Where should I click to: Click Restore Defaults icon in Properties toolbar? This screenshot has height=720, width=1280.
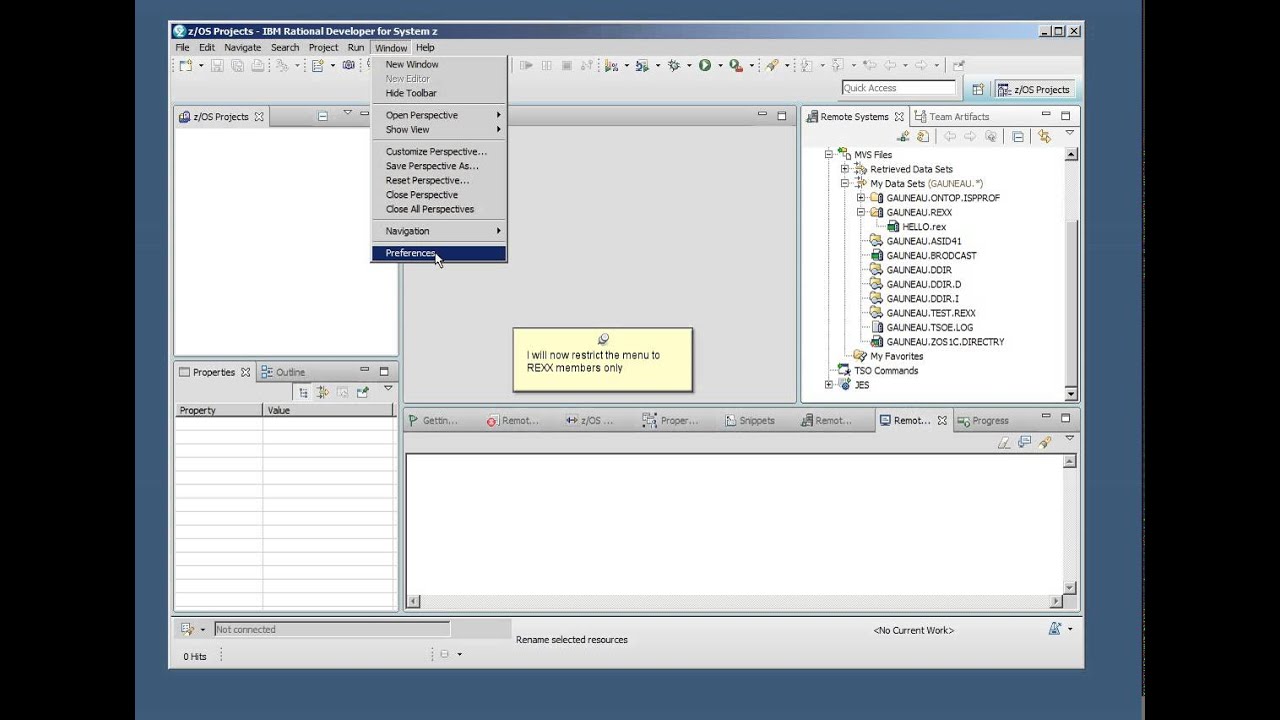[x=343, y=392]
